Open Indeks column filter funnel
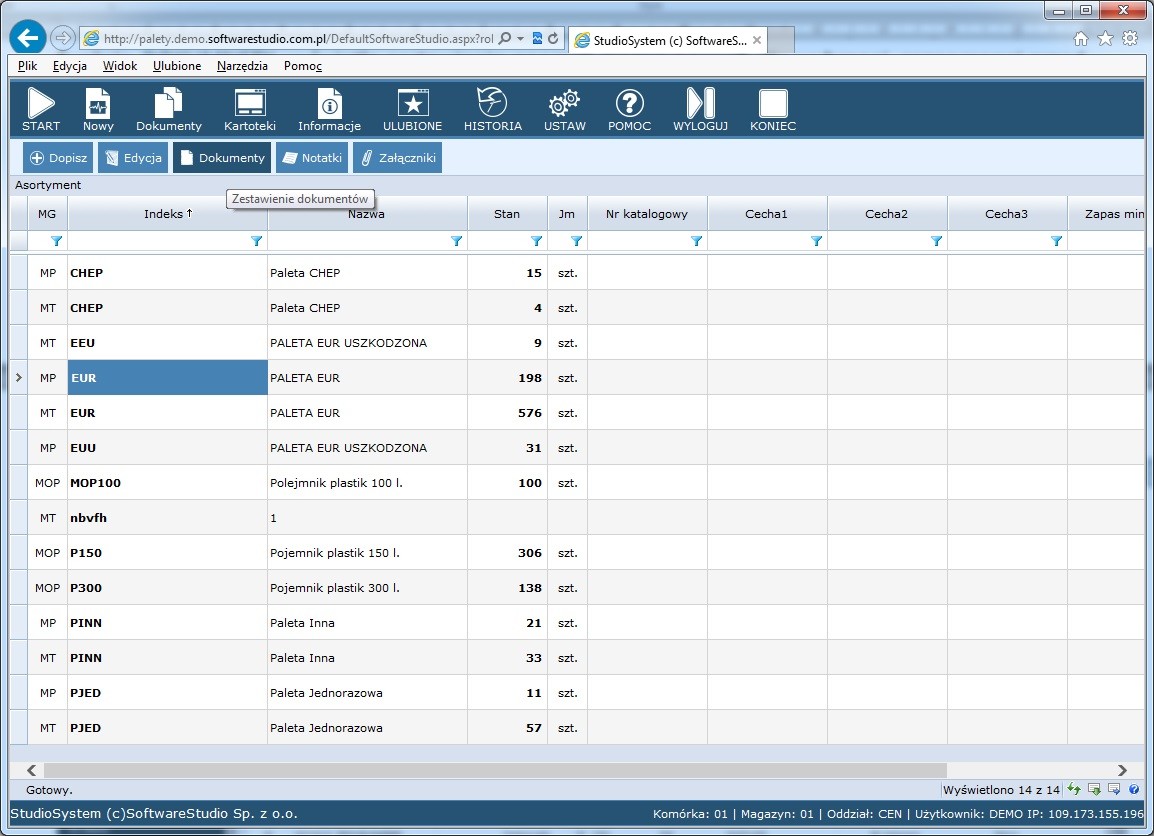Viewport: 1154px width, 836px height. click(x=256, y=241)
